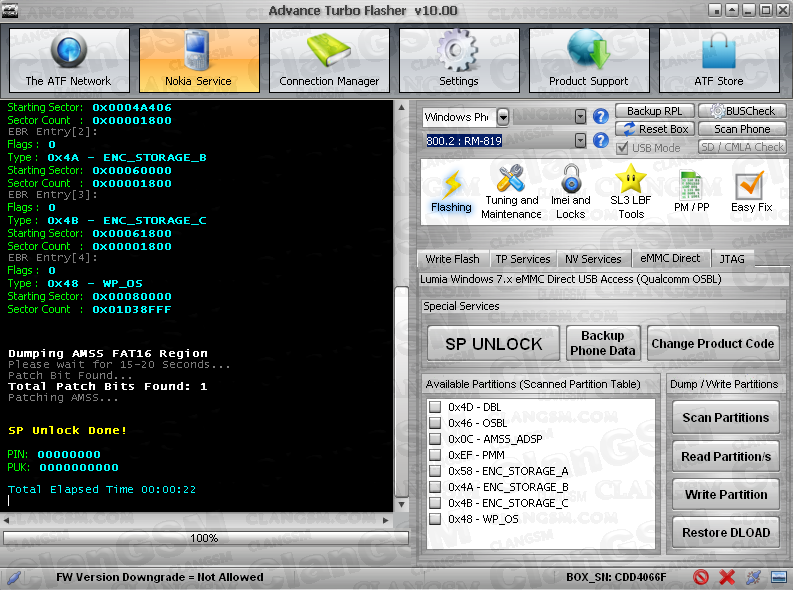
Task: Expand the Windows Phone platform dropdown
Action: (503, 117)
